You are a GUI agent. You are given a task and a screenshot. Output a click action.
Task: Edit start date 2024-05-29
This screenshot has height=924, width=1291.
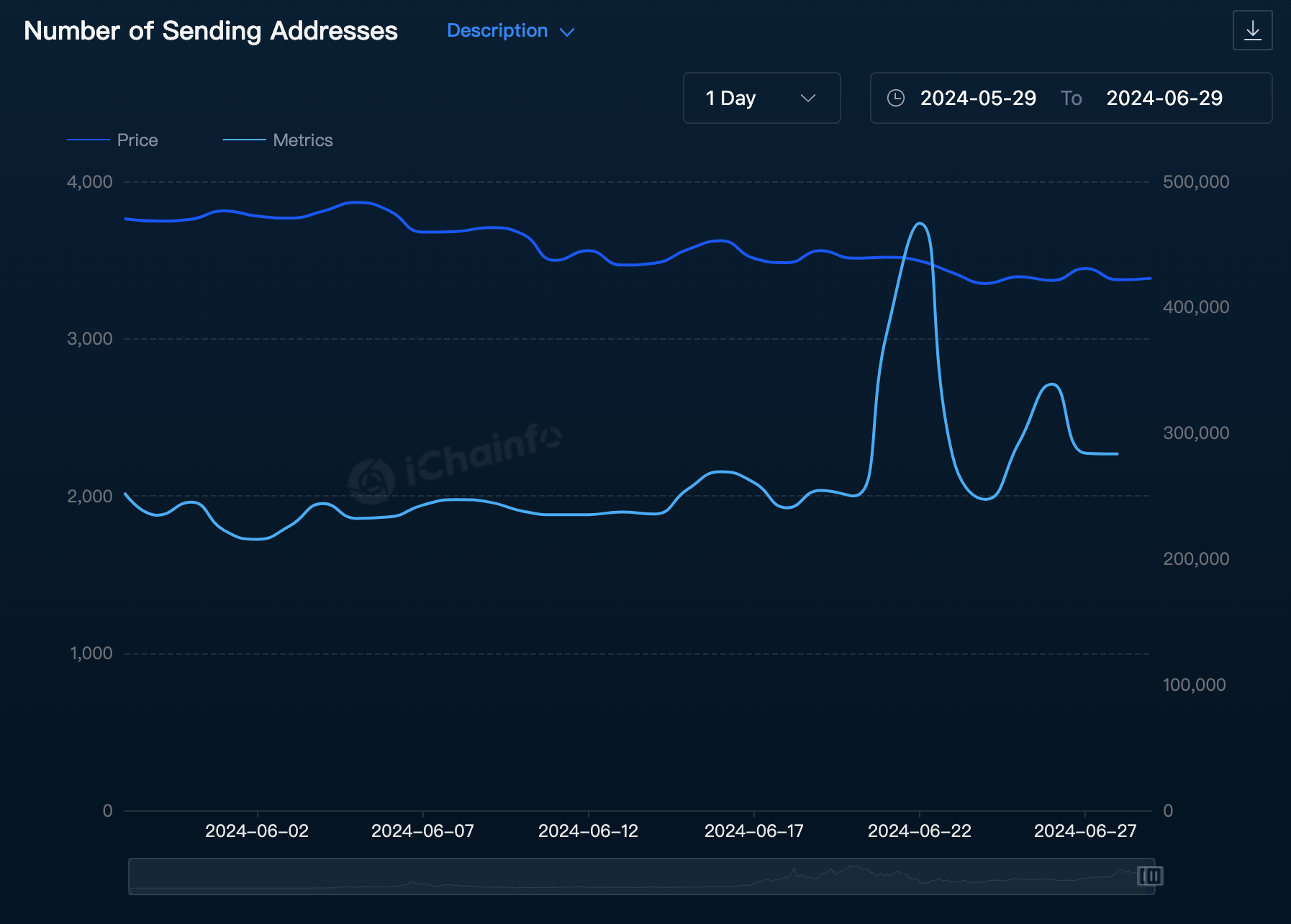pos(978,98)
